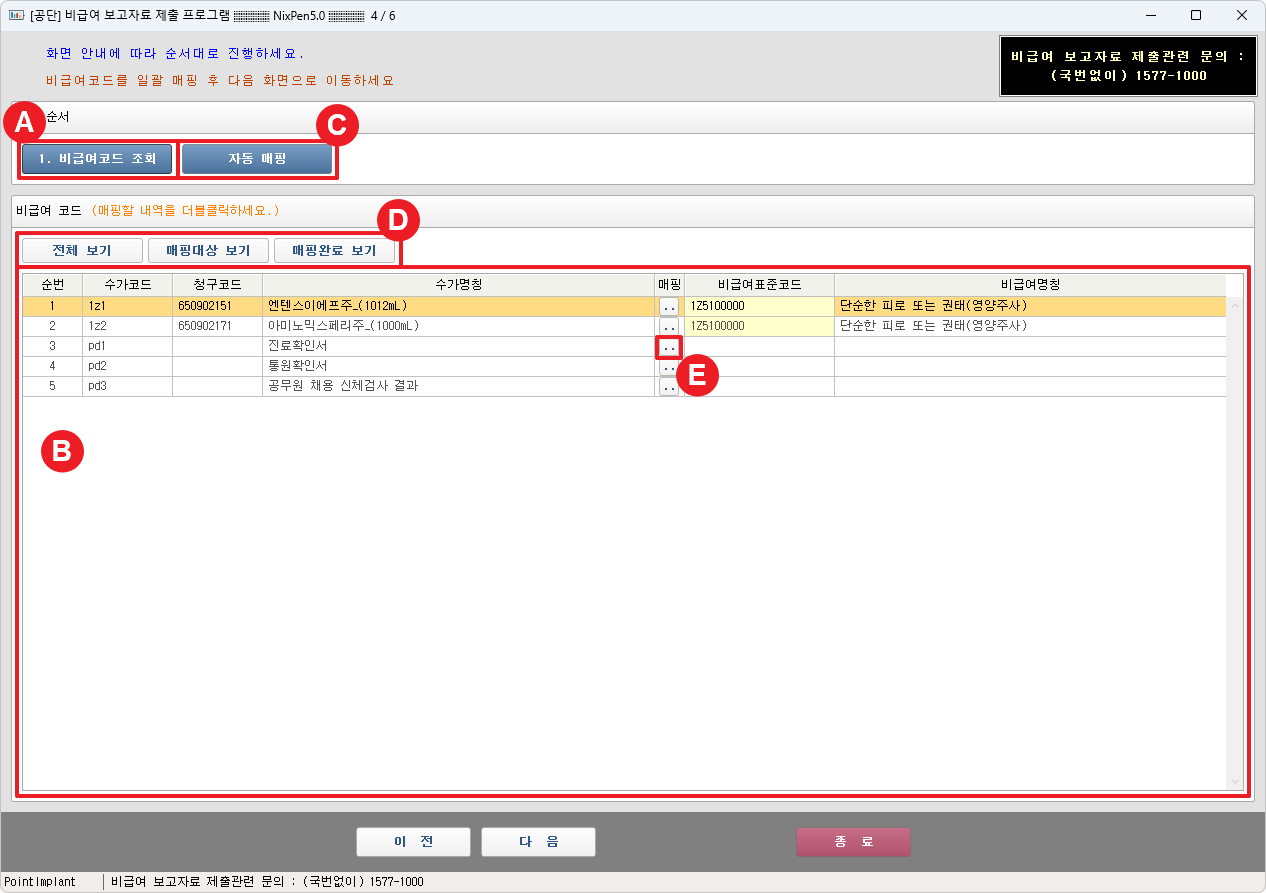Click the '1. 비급여코드 조회' button
Screen dimensions: 1266x893
point(97,159)
